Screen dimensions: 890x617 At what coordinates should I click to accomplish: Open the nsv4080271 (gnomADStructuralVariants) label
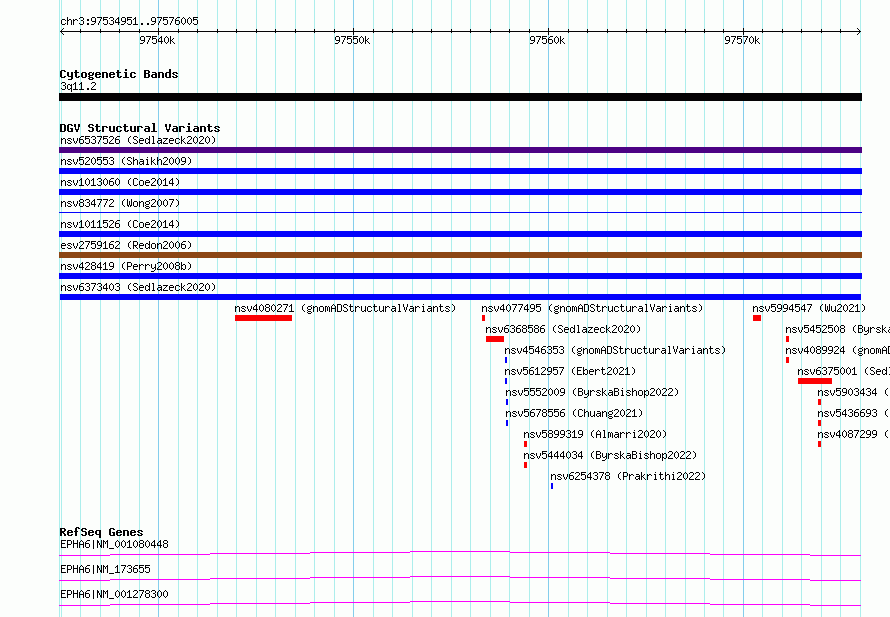(x=345, y=308)
